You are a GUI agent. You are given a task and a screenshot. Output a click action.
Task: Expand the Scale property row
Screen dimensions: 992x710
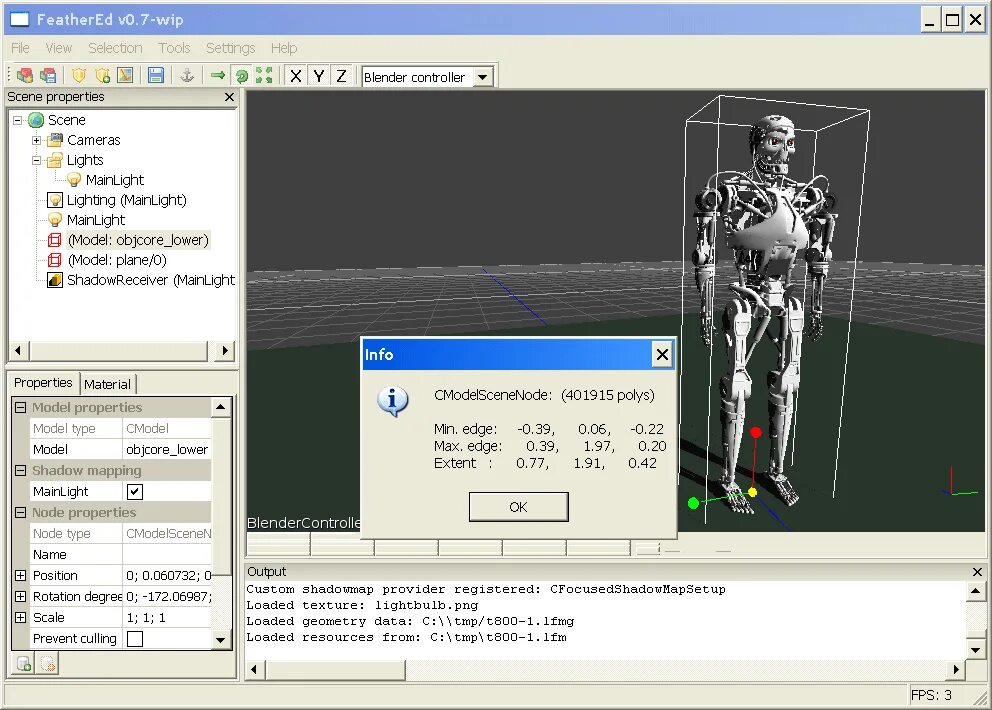[20, 618]
